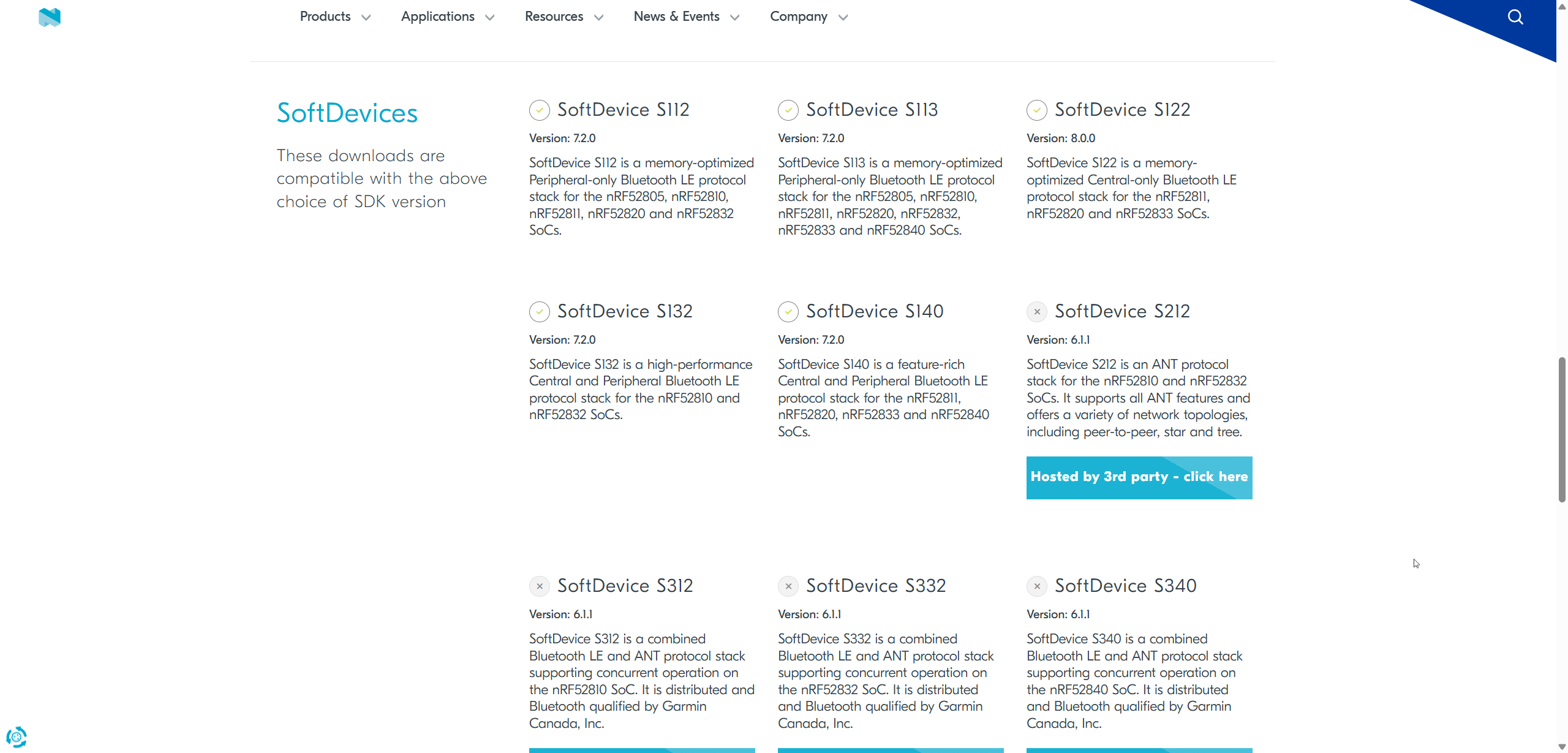Image resolution: width=1568 pixels, height=753 pixels.
Task: Expand the Products menu chevron
Action: click(x=366, y=18)
